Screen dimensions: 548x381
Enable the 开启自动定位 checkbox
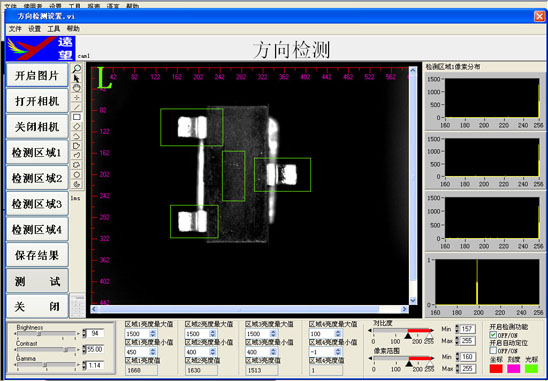click(x=493, y=351)
